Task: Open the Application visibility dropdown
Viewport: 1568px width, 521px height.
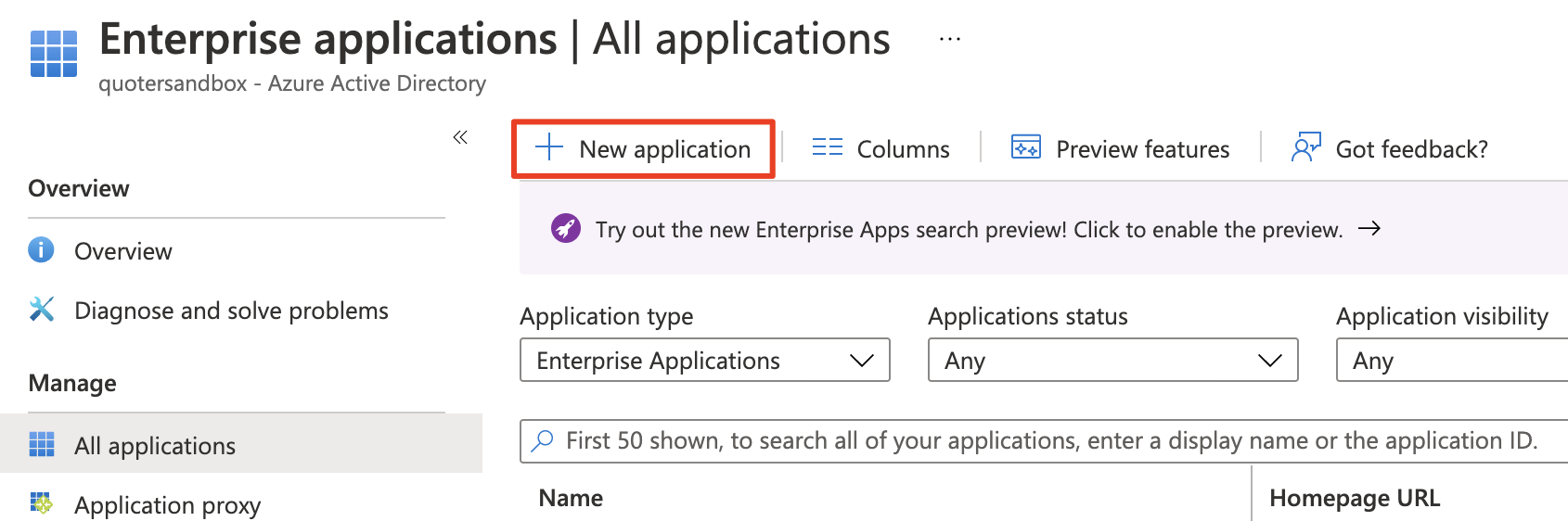Action: pyautogui.click(x=1452, y=360)
